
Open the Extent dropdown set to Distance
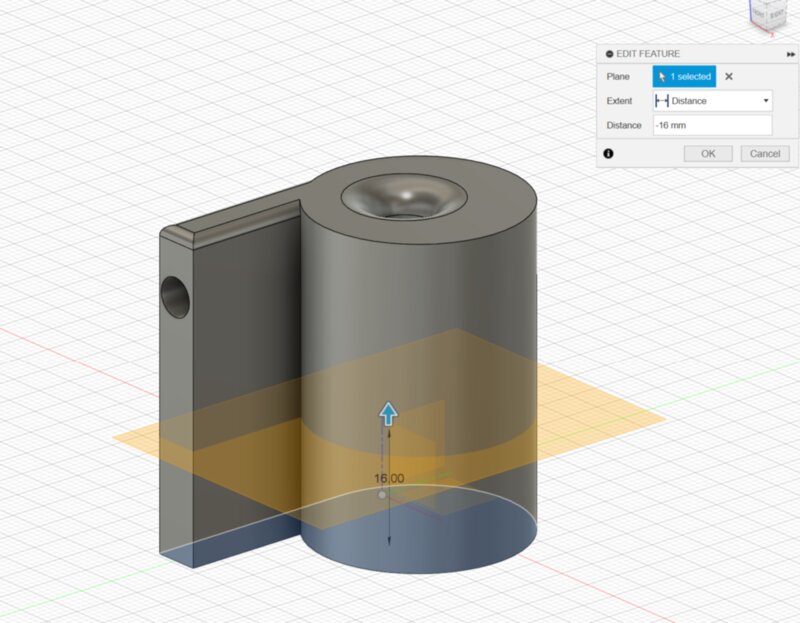712,101
